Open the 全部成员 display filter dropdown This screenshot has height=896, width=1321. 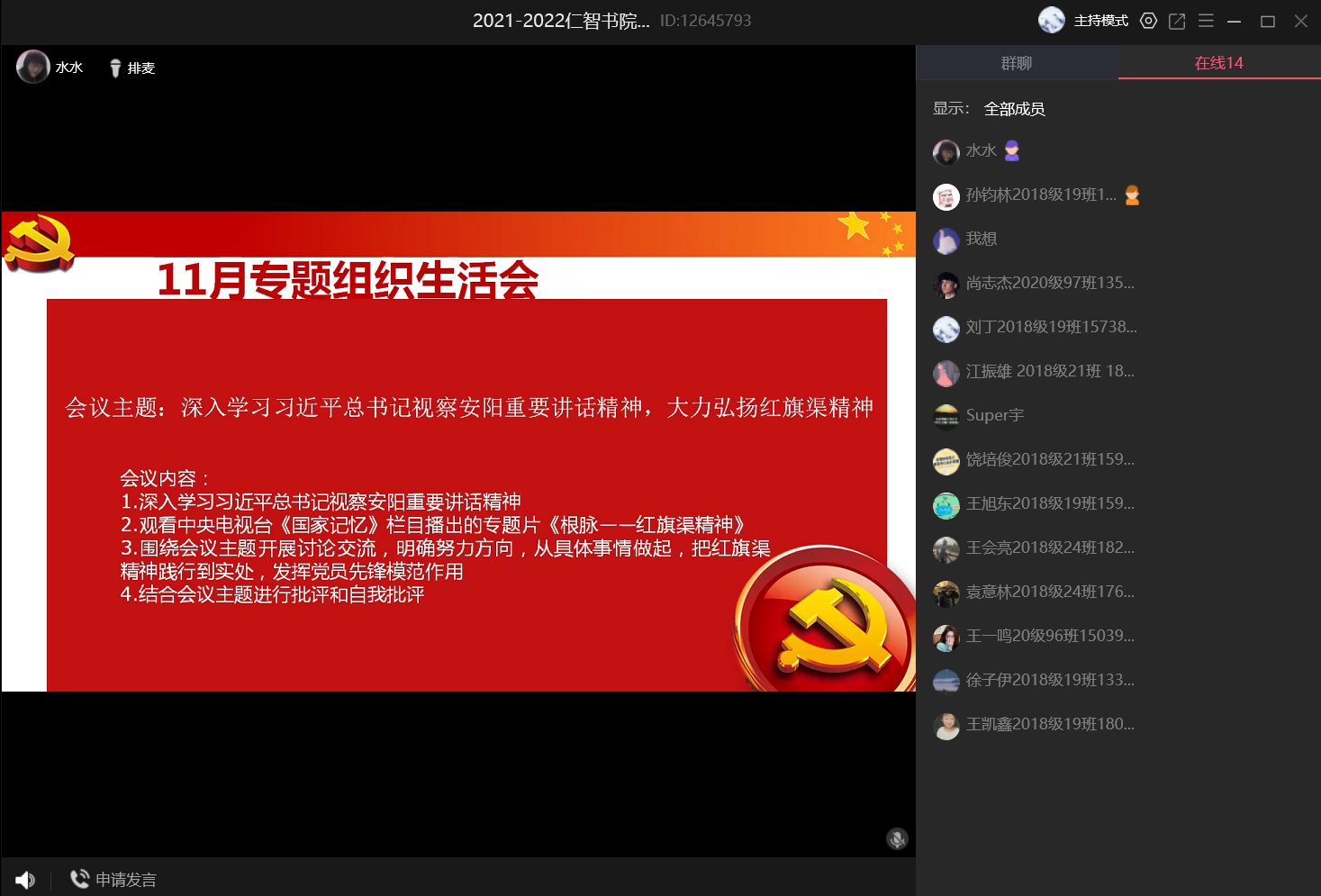click(x=1014, y=109)
